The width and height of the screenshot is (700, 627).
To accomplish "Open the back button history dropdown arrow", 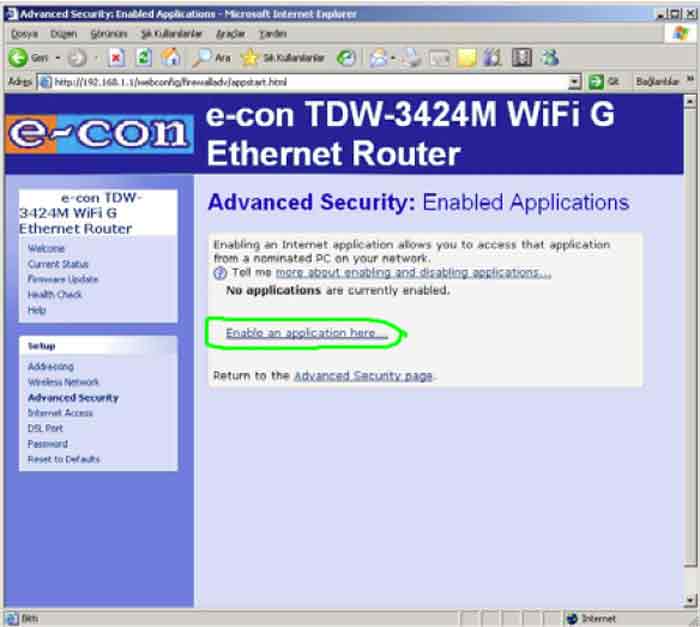I will pyautogui.click(x=58, y=58).
